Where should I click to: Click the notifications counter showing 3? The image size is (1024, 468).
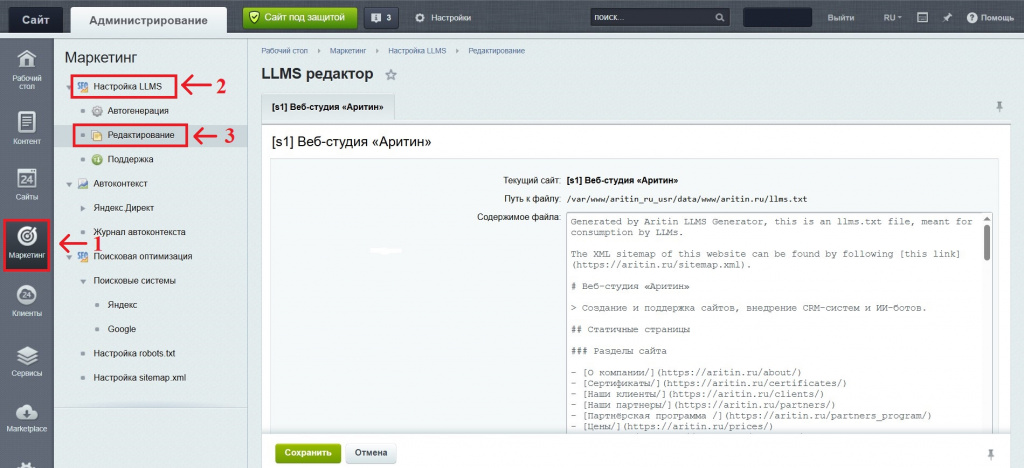pos(381,18)
